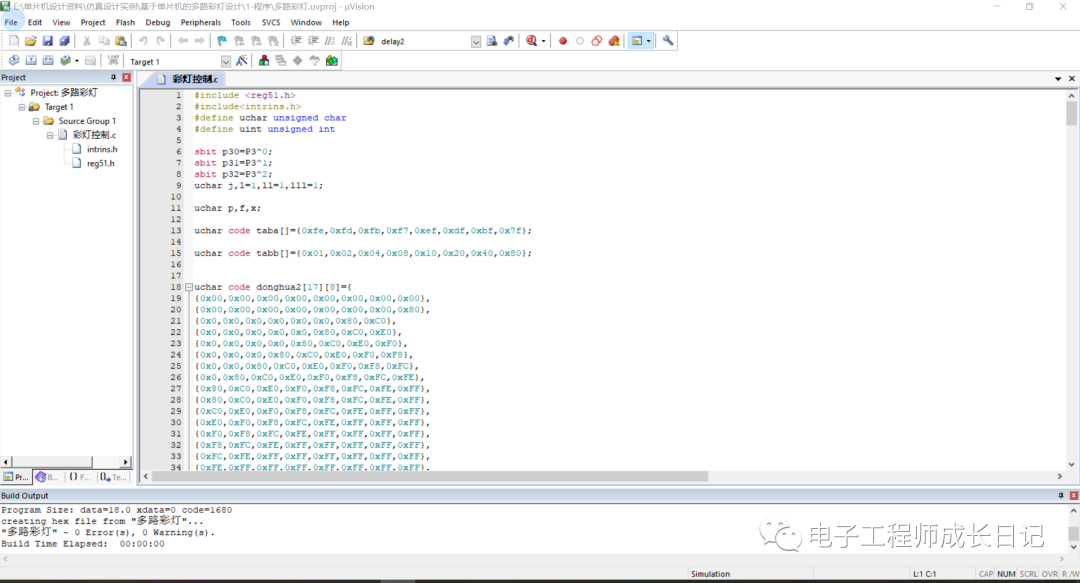Click the Batch Build icon
Image resolution: width=1080 pixels, height=583 pixels.
[x=65, y=61]
